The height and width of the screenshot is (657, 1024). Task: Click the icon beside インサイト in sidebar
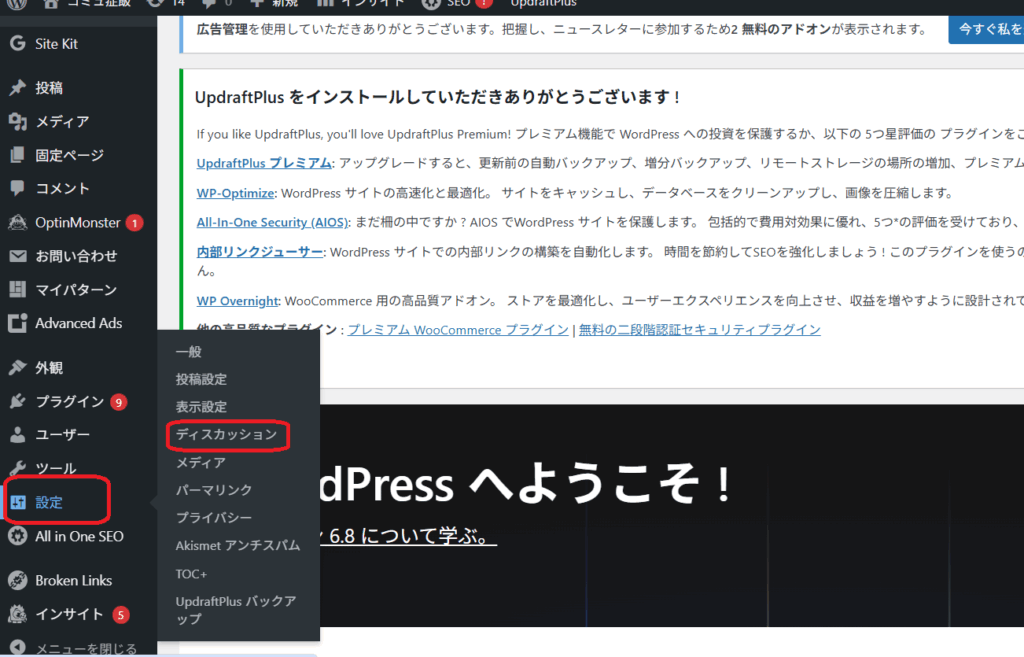pos(18,614)
